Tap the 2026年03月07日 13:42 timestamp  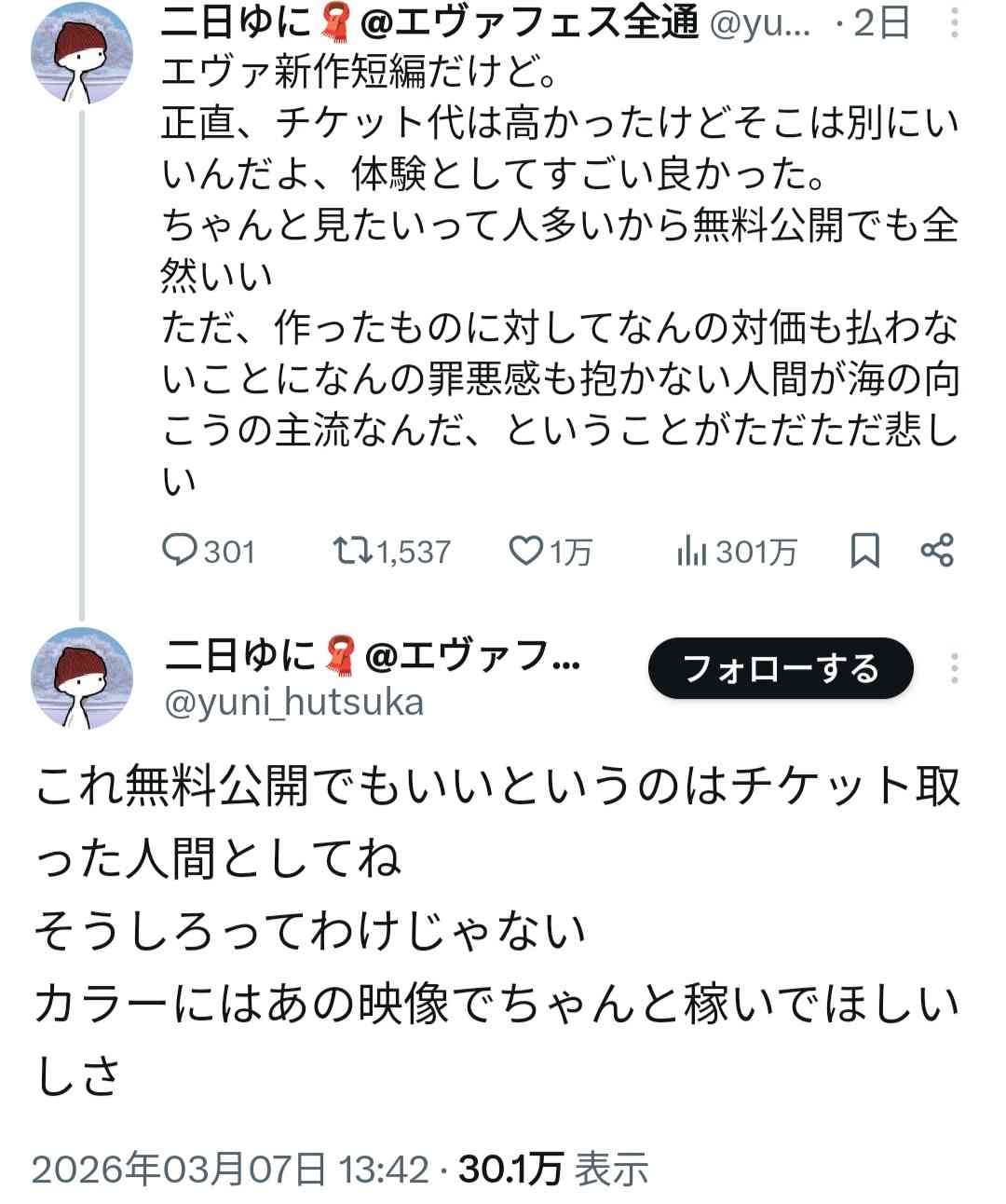pos(230,1169)
